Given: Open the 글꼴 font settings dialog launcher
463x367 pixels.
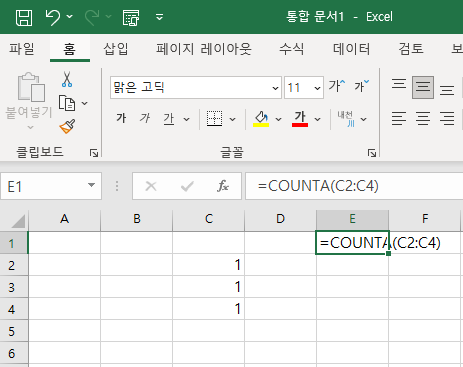Looking at the screenshot, I should (372, 153).
